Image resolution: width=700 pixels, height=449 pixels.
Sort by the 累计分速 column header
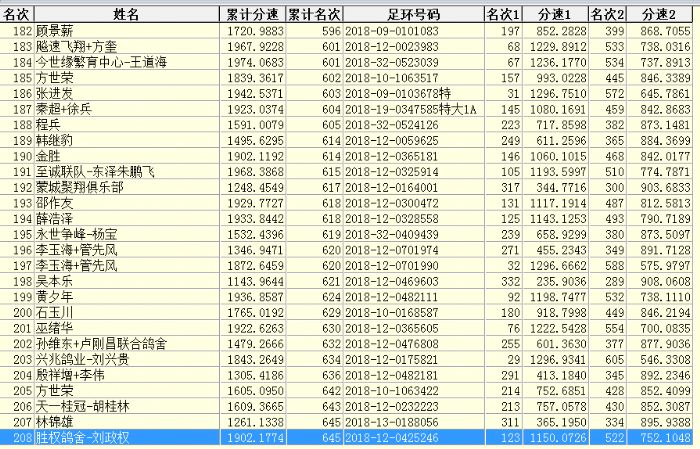point(251,14)
